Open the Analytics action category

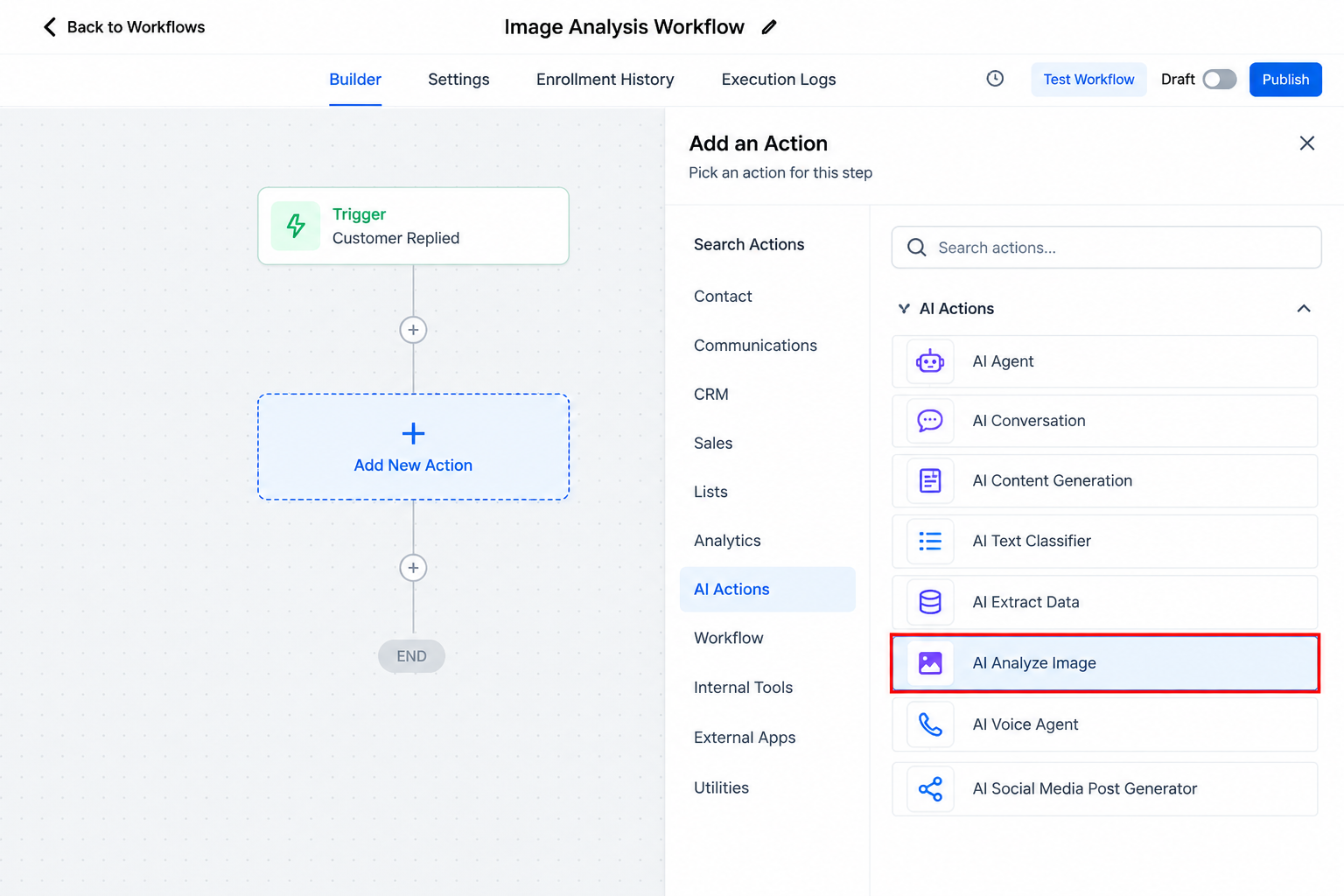(x=727, y=541)
